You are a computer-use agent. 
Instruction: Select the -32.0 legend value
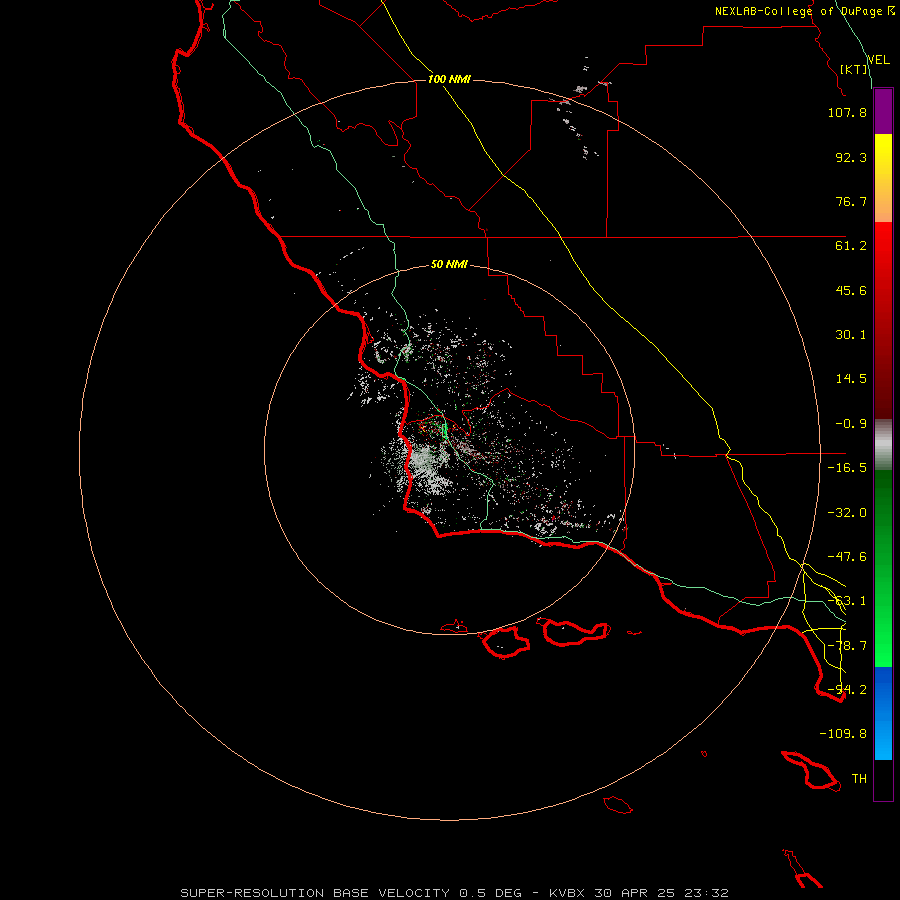tap(847, 513)
